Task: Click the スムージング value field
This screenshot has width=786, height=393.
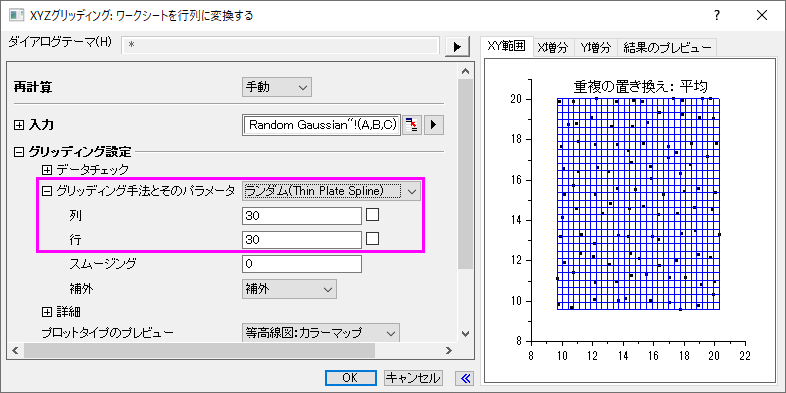Action: pos(301,264)
